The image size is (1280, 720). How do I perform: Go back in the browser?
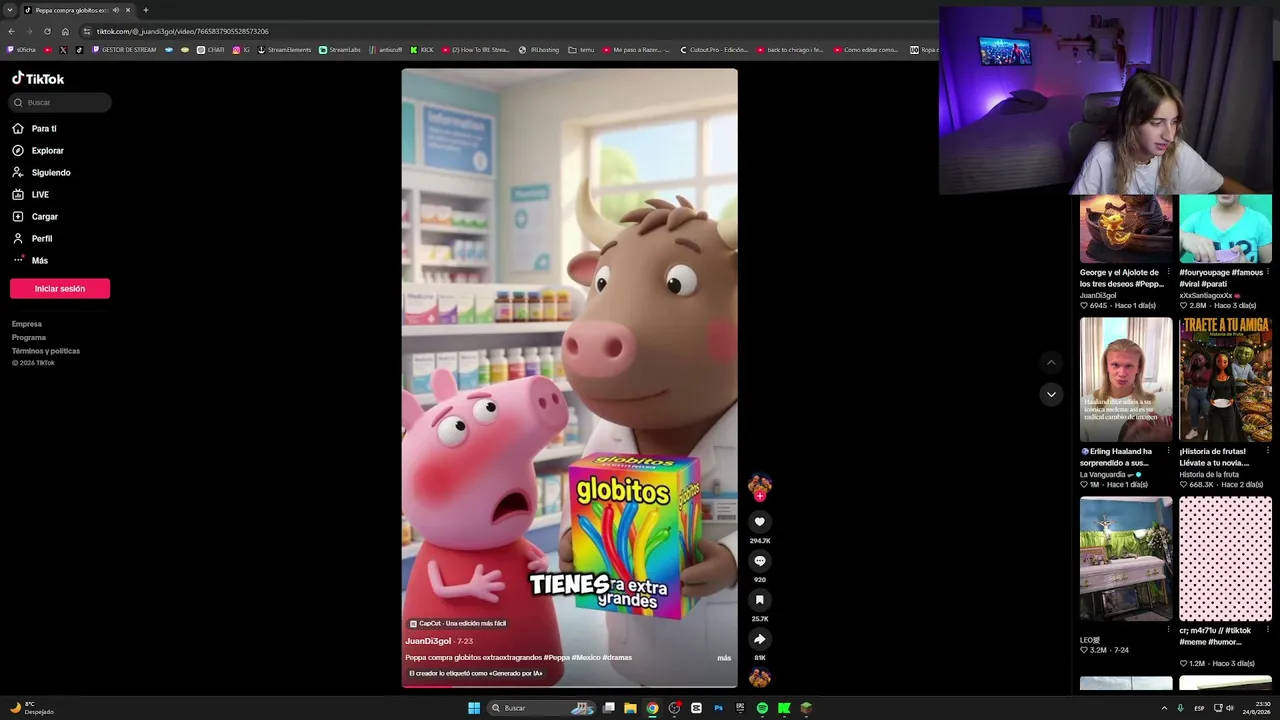[12, 31]
